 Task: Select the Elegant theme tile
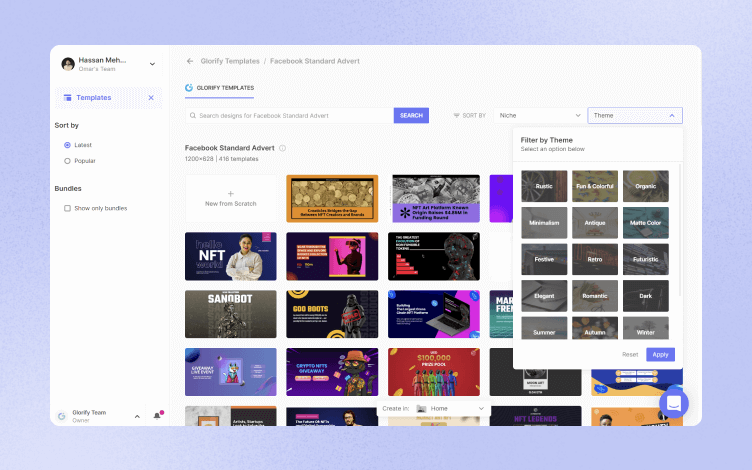point(544,296)
